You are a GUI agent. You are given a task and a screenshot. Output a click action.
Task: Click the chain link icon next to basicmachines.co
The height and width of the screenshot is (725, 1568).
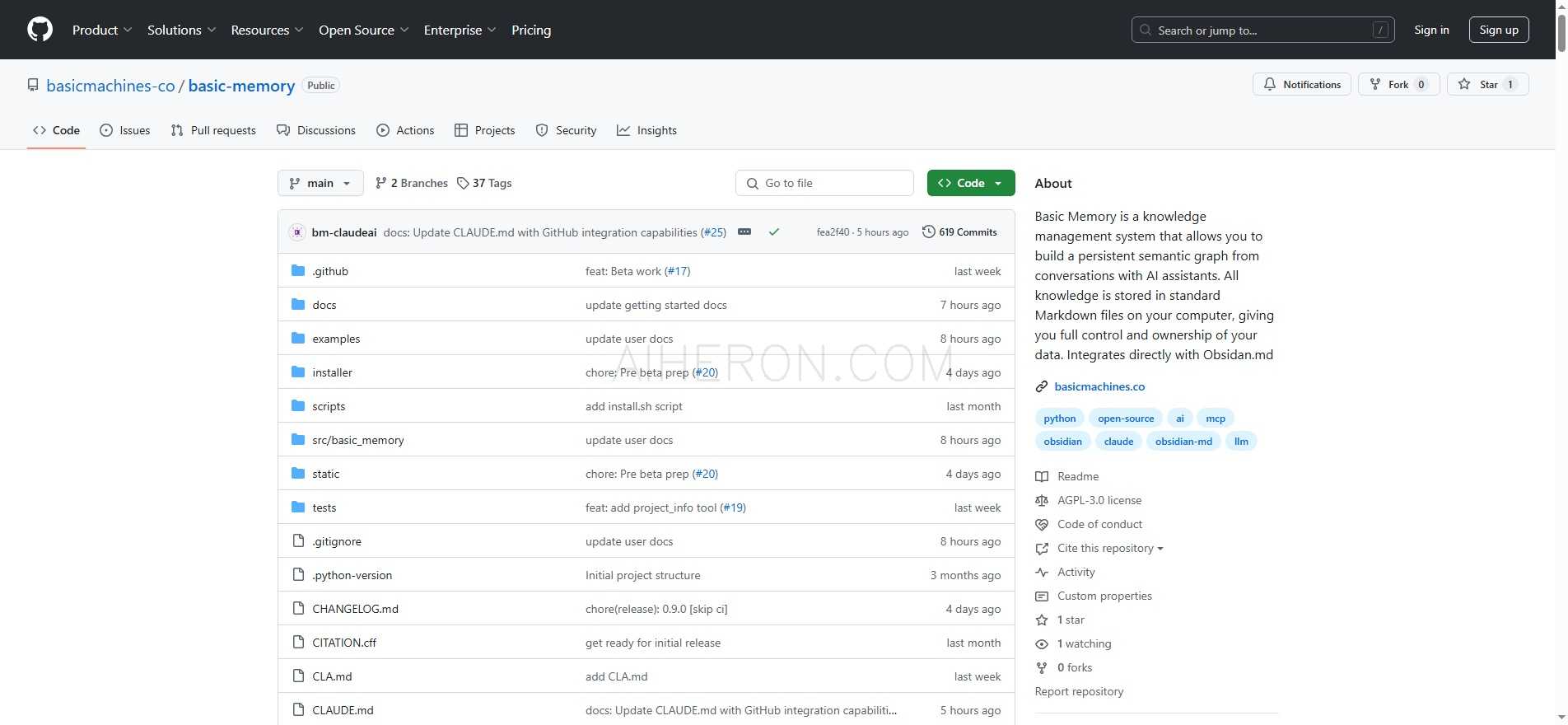[x=1042, y=386]
